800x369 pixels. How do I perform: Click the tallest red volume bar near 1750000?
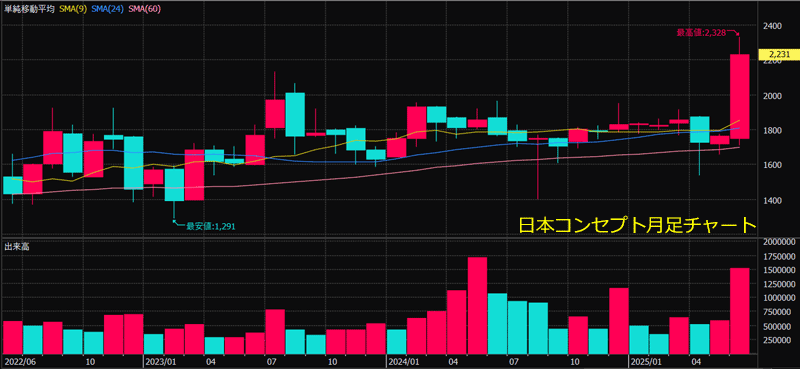(478, 305)
